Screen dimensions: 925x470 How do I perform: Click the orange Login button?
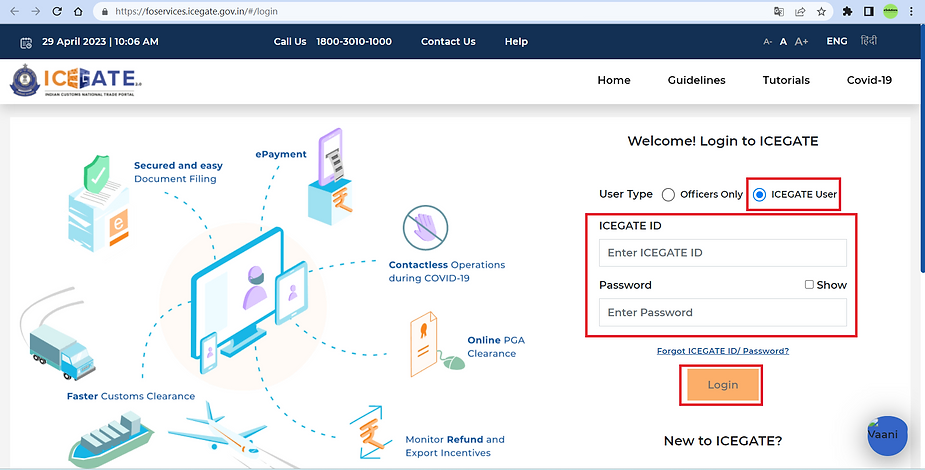723,385
